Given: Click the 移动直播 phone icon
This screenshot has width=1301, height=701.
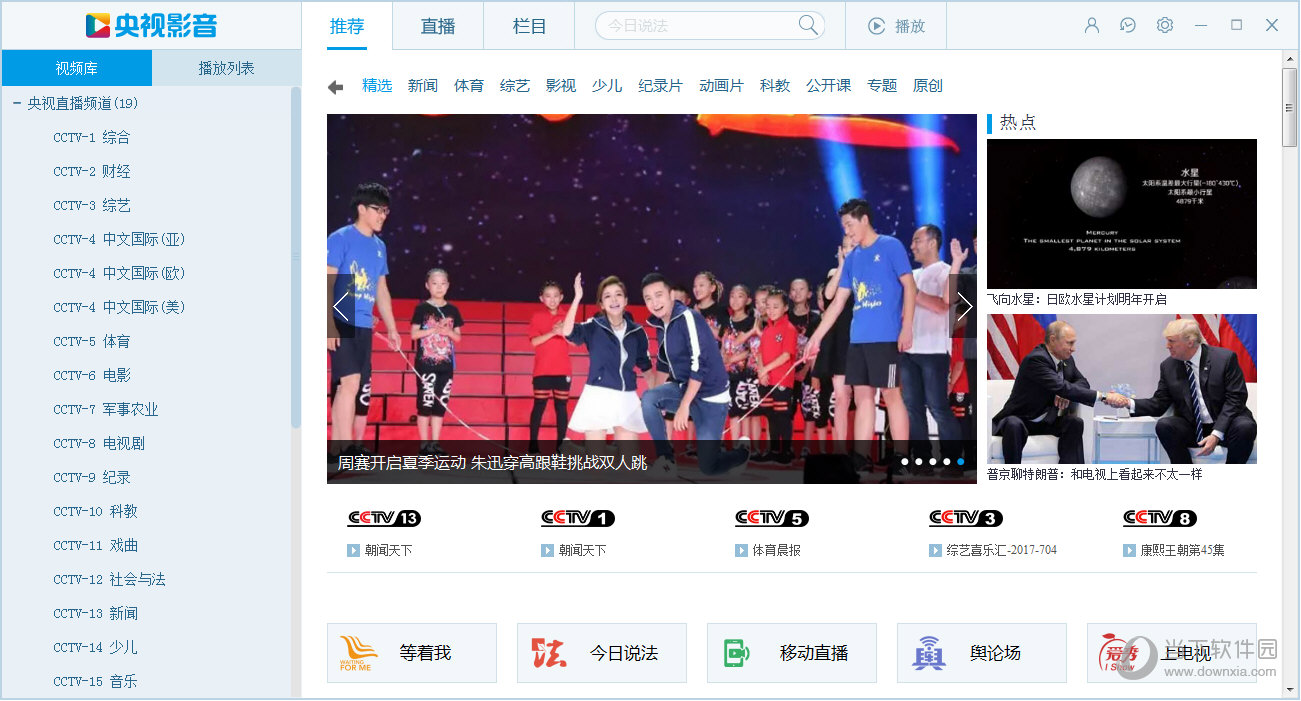Looking at the screenshot, I should (x=737, y=653).
